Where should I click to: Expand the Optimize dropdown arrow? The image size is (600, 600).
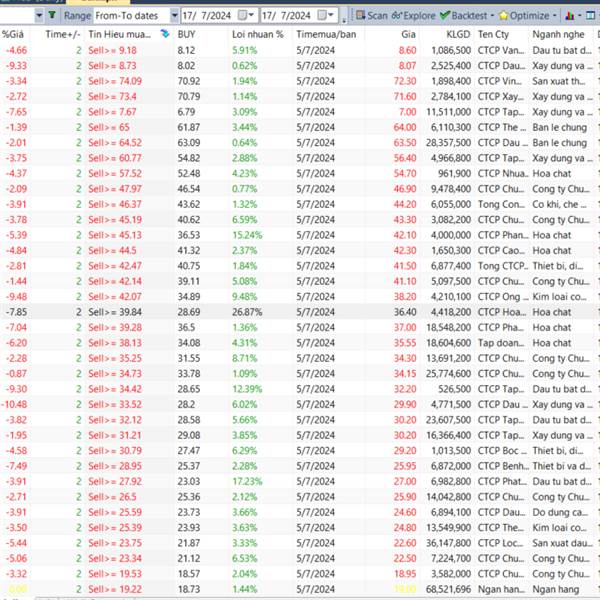pyautogui.click(x=554, y=16)
